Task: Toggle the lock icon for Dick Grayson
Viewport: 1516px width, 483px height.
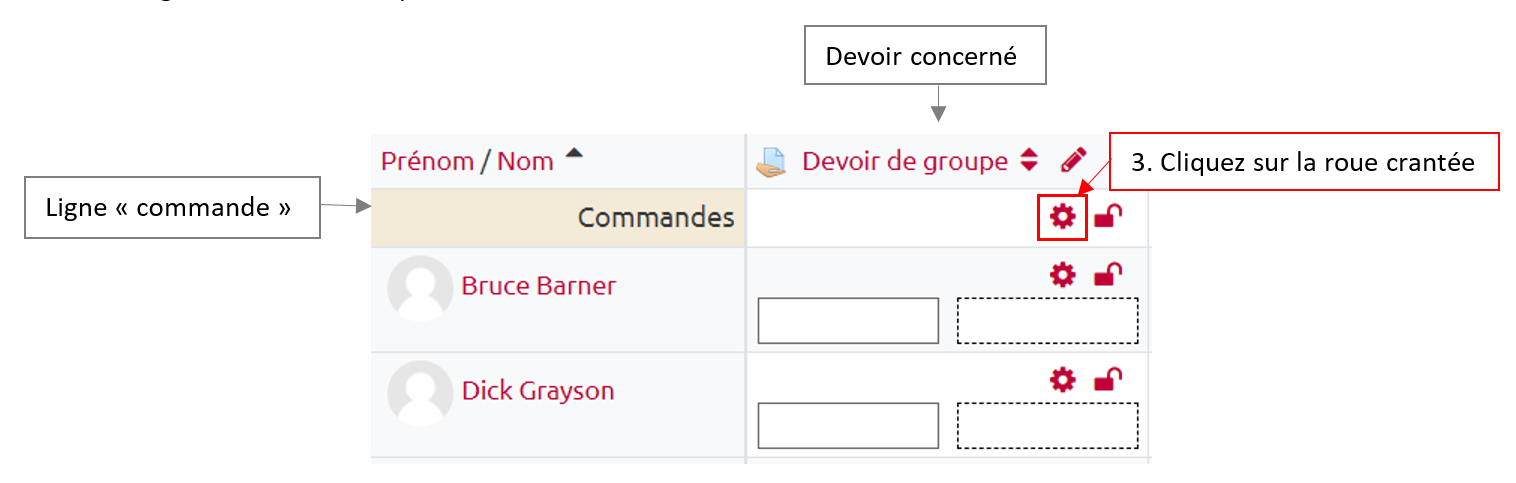Action: click(1107, 379)
